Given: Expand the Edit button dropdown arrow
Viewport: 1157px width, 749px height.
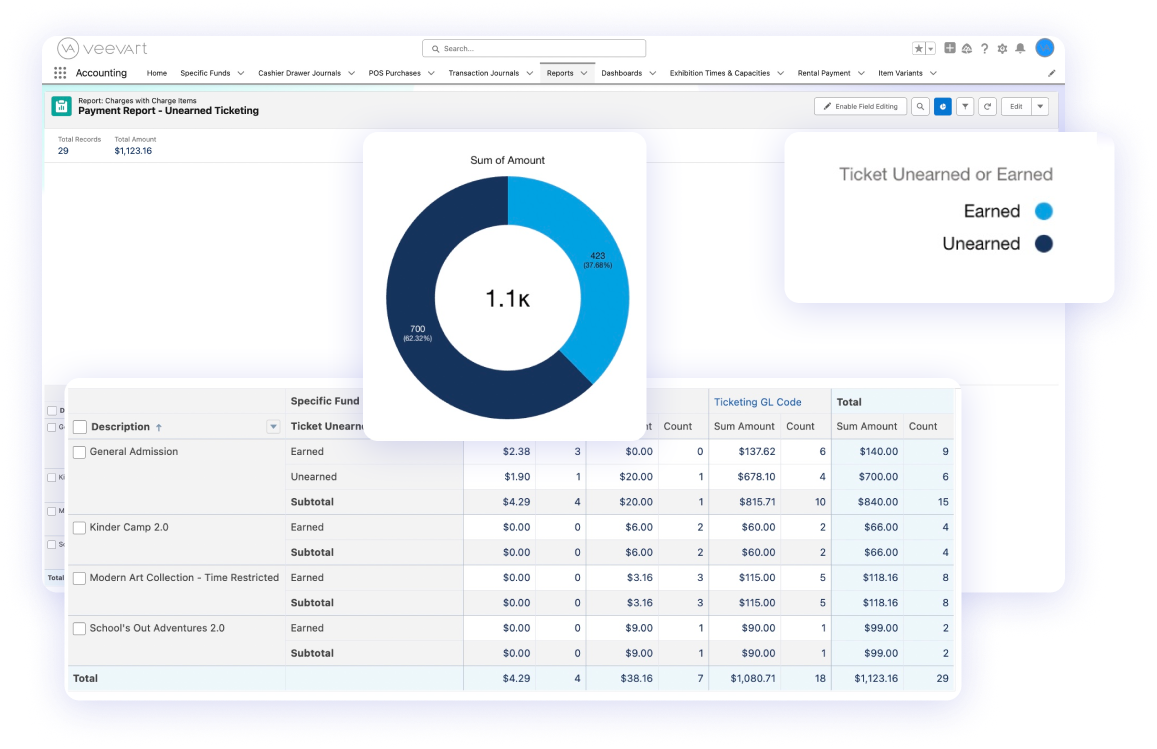Looking at the screenshot, I should [1039, 106].
